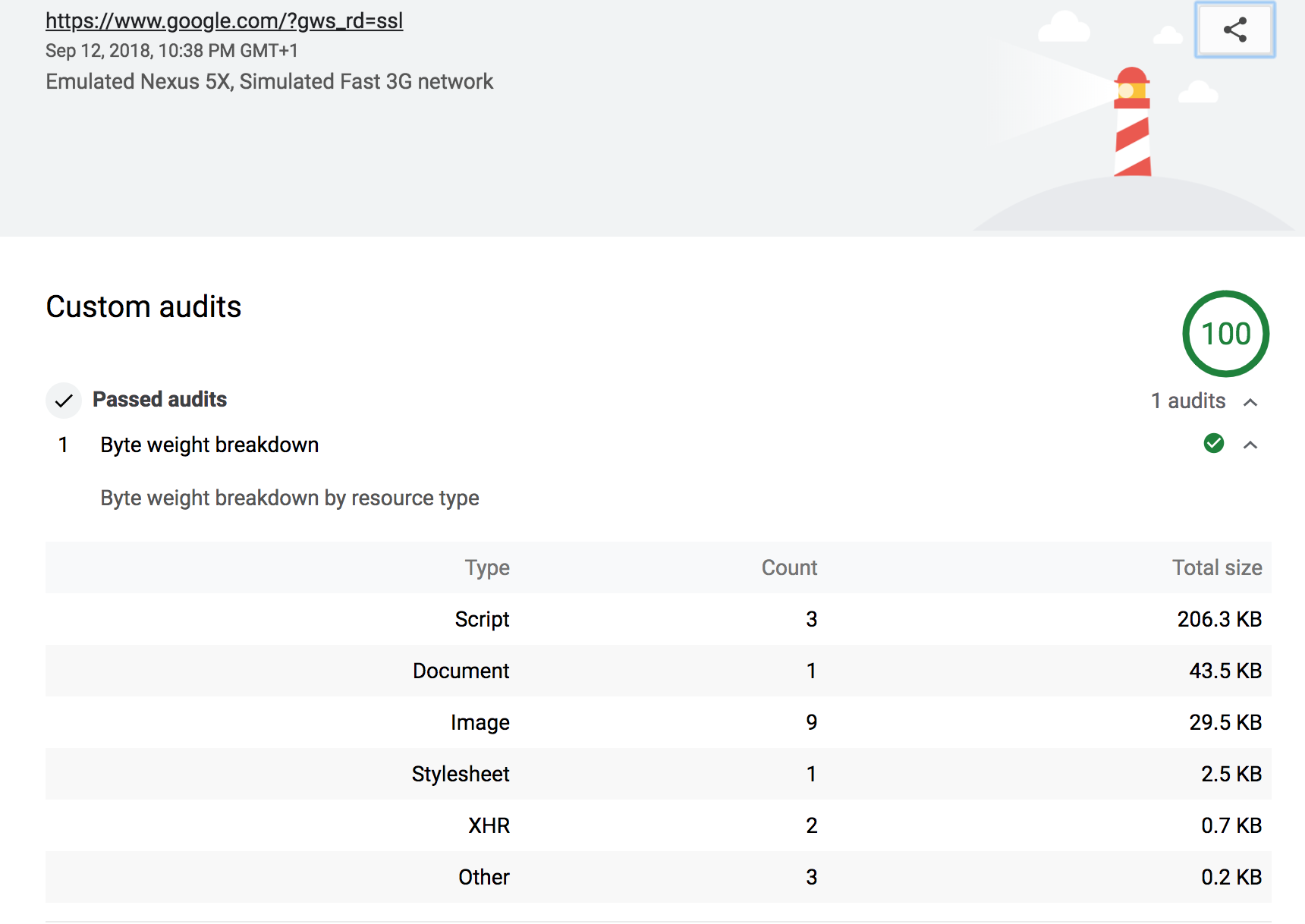Open the google.com URL link
Image resolution: width=1305 pixels, height=924 pixels.
coord(224,20)
